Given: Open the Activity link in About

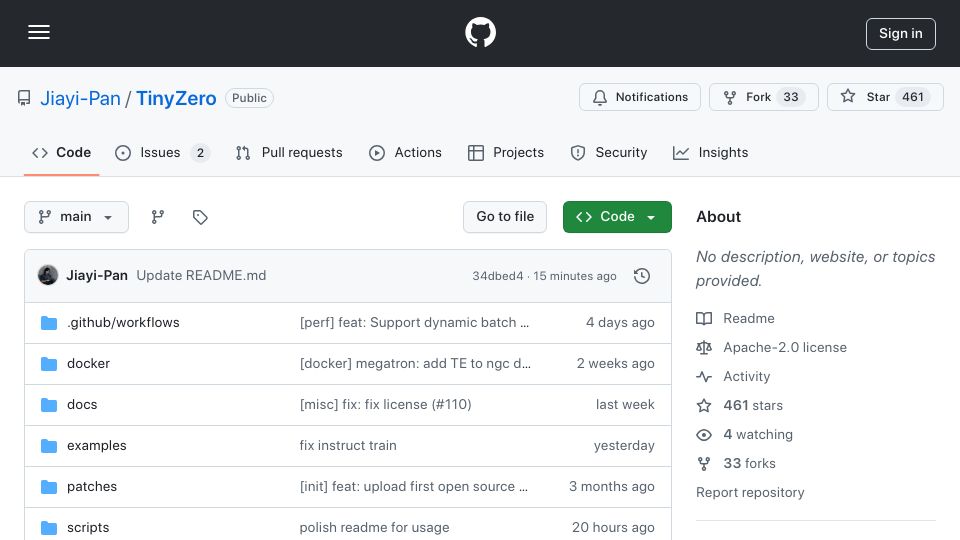Looking at the screenshot, I should 733,377.
